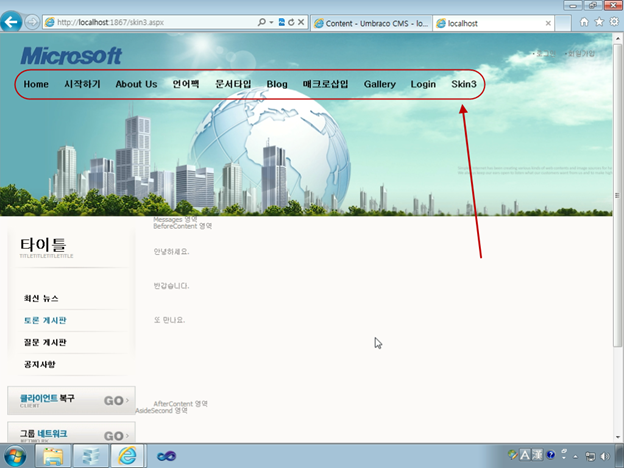Click the vertical scrollbar thumb
The width and height of the screenshot is (624, 468).
pyautogui.click(x=618, y=195)
